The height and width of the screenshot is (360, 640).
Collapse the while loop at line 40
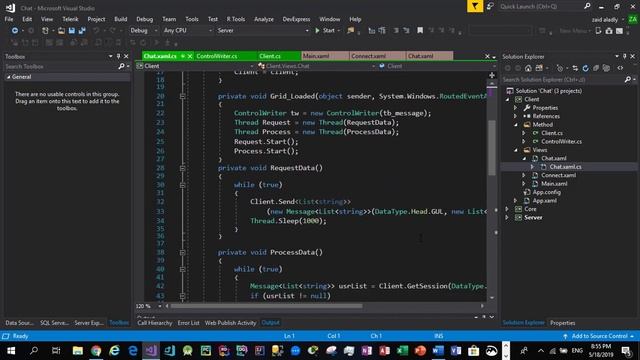point(182,269)
